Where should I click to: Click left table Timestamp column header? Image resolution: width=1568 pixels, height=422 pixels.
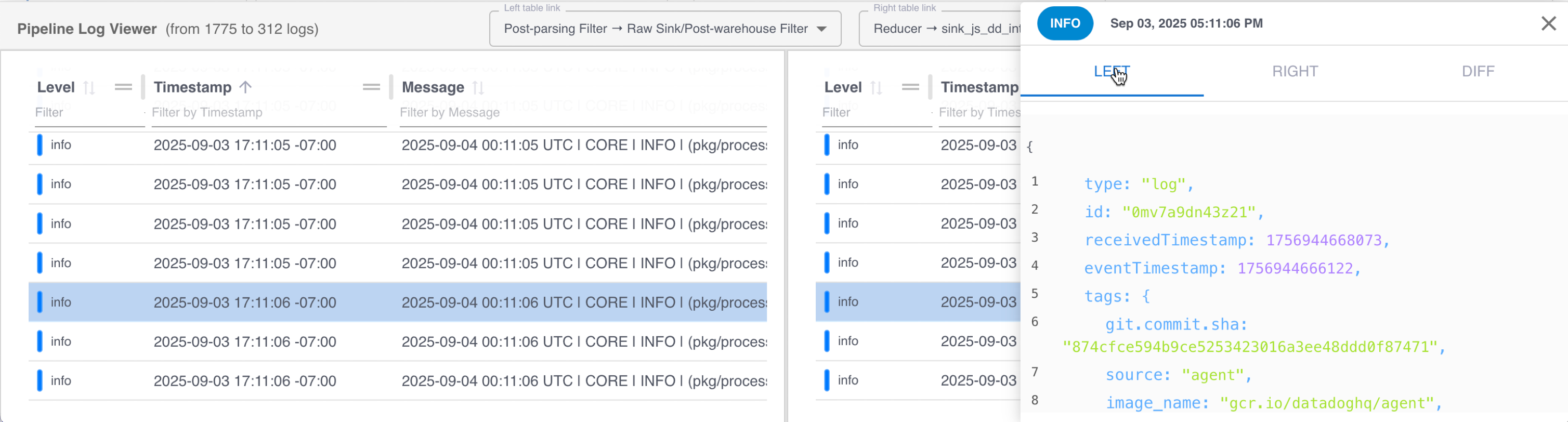[x=192, y=87]
